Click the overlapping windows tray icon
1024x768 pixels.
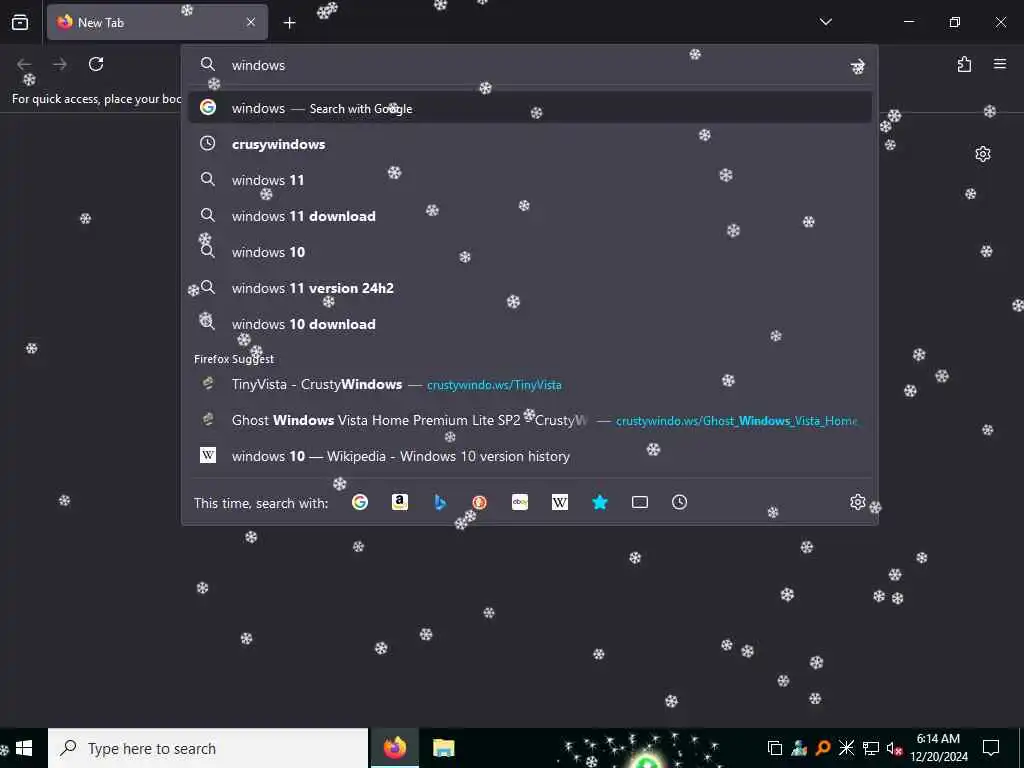pyautogui.click(x=775, y=748)
